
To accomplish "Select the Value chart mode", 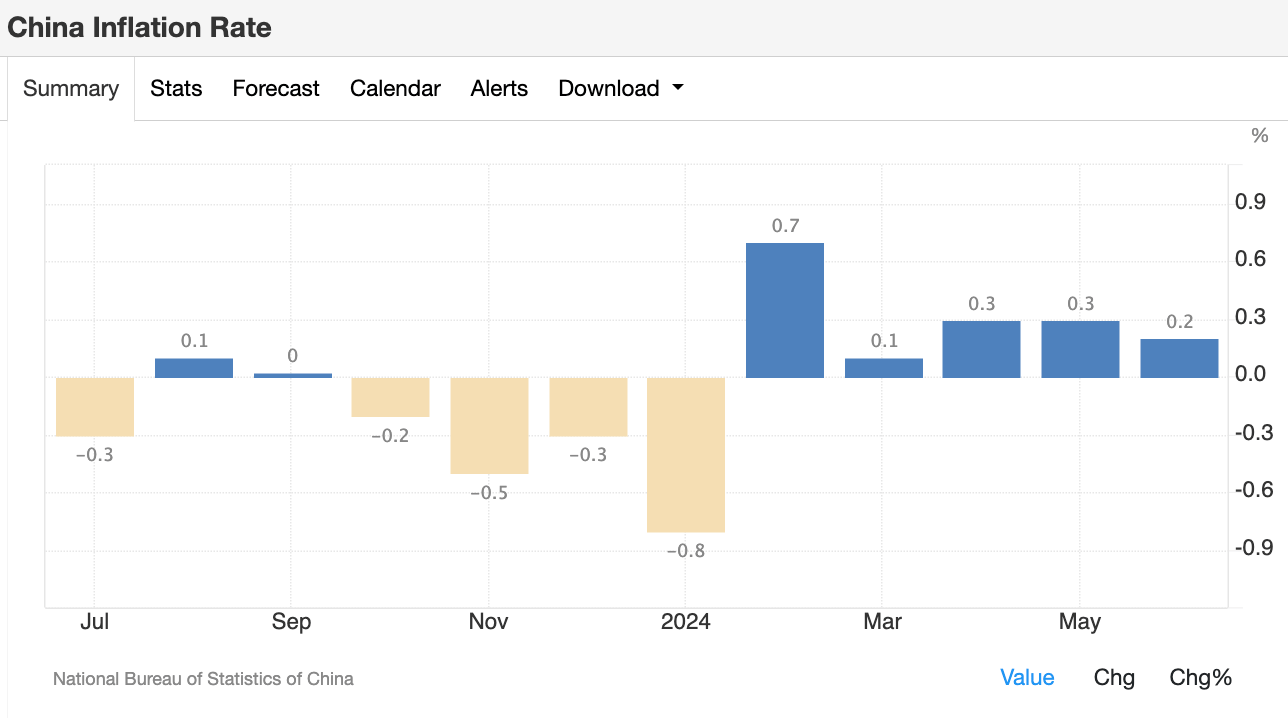I will (1027, 677).
